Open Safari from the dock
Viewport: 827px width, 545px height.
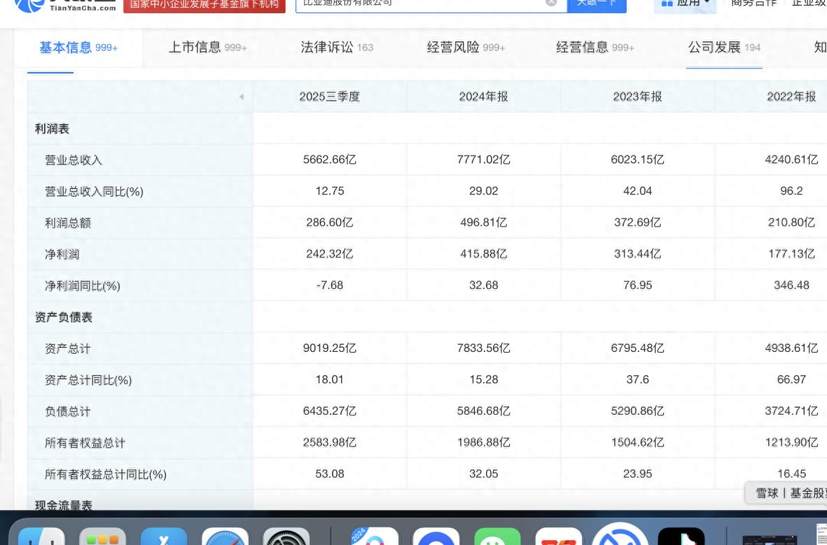[225, 537]
